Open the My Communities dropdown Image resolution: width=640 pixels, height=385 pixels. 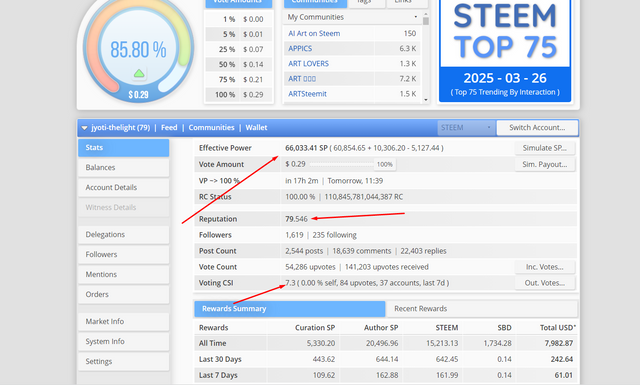click(352, 17)
